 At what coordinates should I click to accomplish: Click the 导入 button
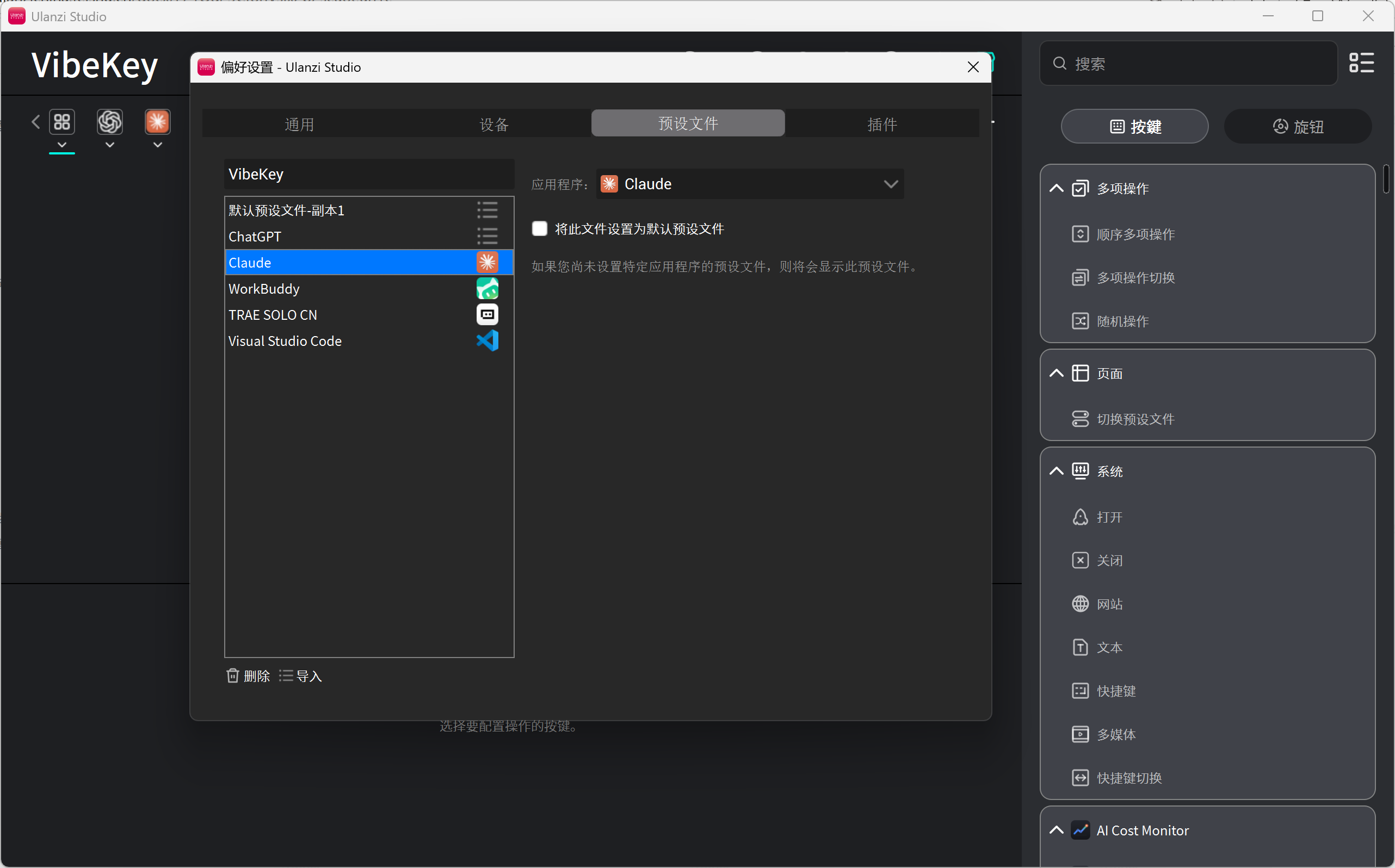coord(300,676)
